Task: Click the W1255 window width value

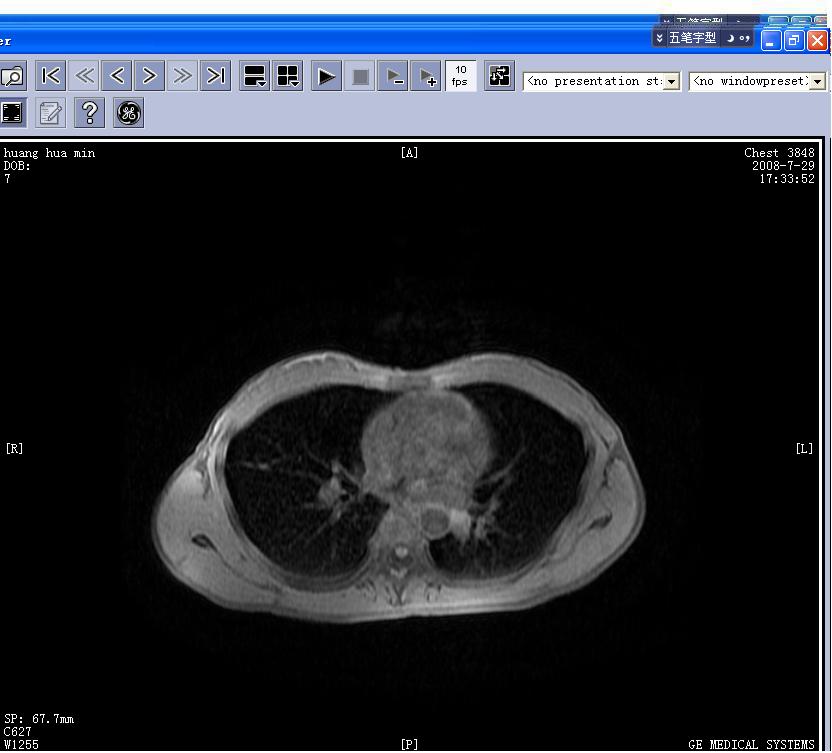Action: pos(21,745)
